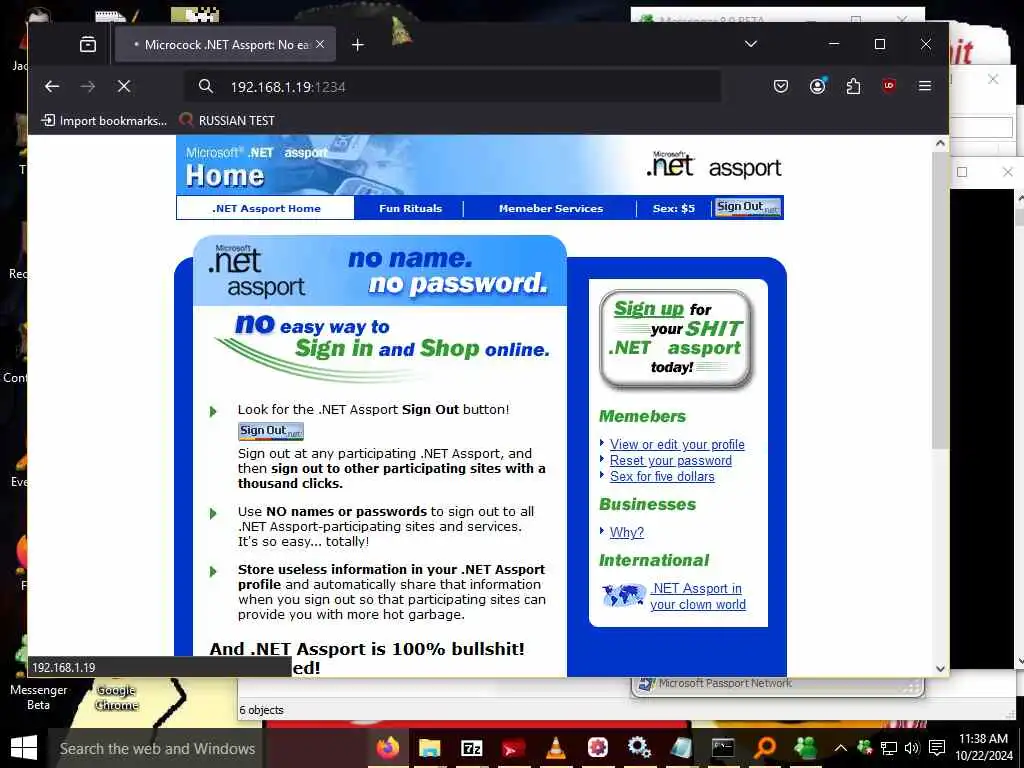Expand the list all tabs chevron
Viewport: 1024px width, 768px height.
click(751, 44)
